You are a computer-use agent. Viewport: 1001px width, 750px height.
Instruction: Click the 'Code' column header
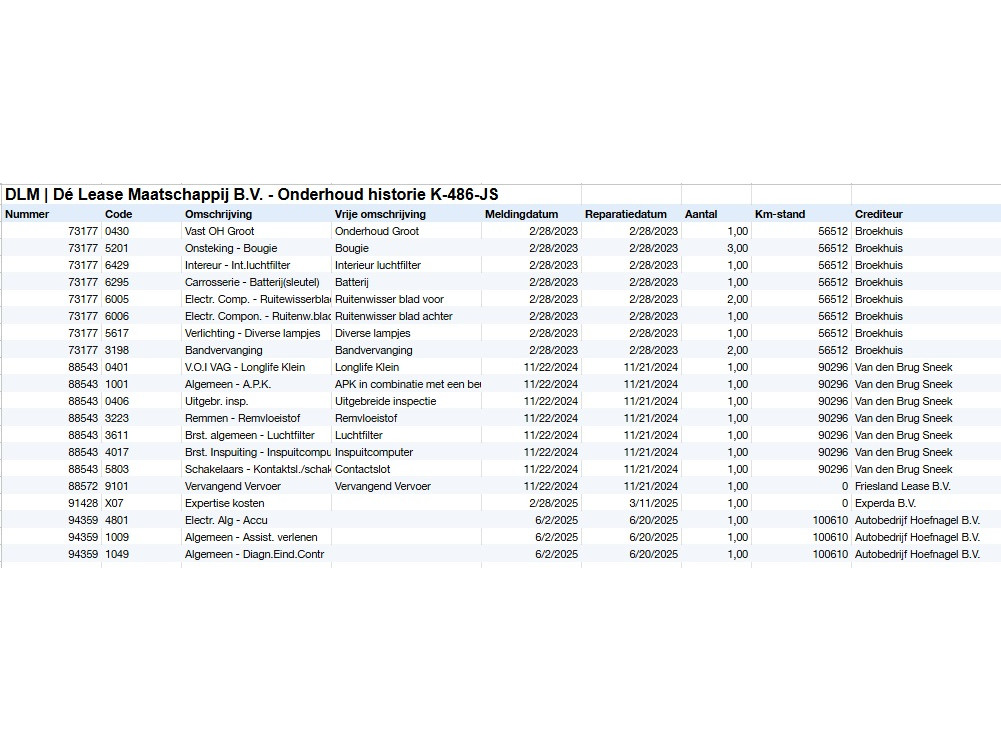click(x=118, y=214)
